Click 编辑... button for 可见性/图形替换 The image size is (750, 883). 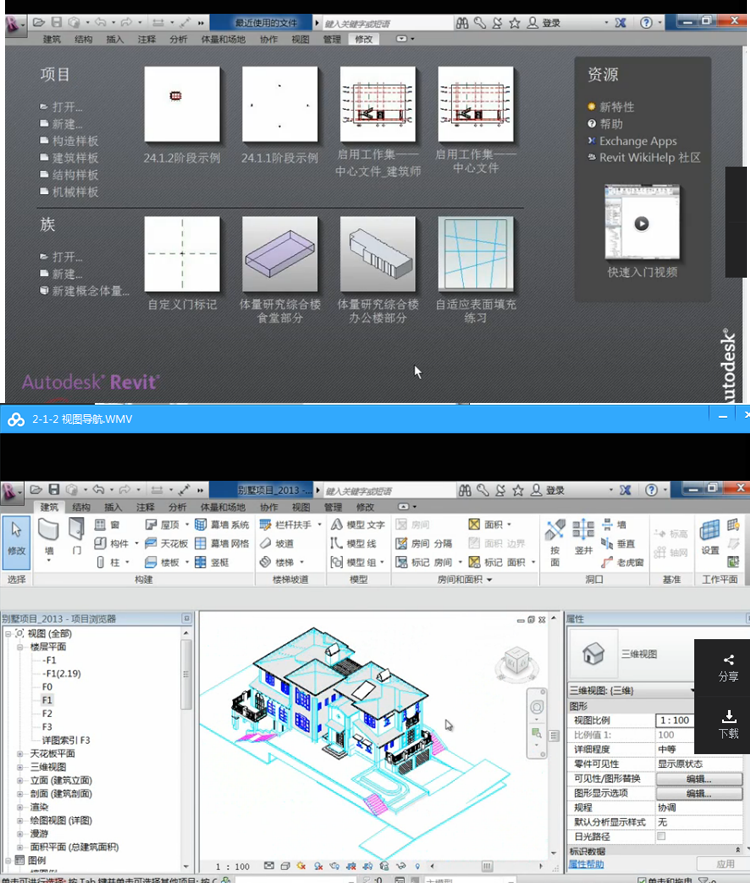(699, 779)
